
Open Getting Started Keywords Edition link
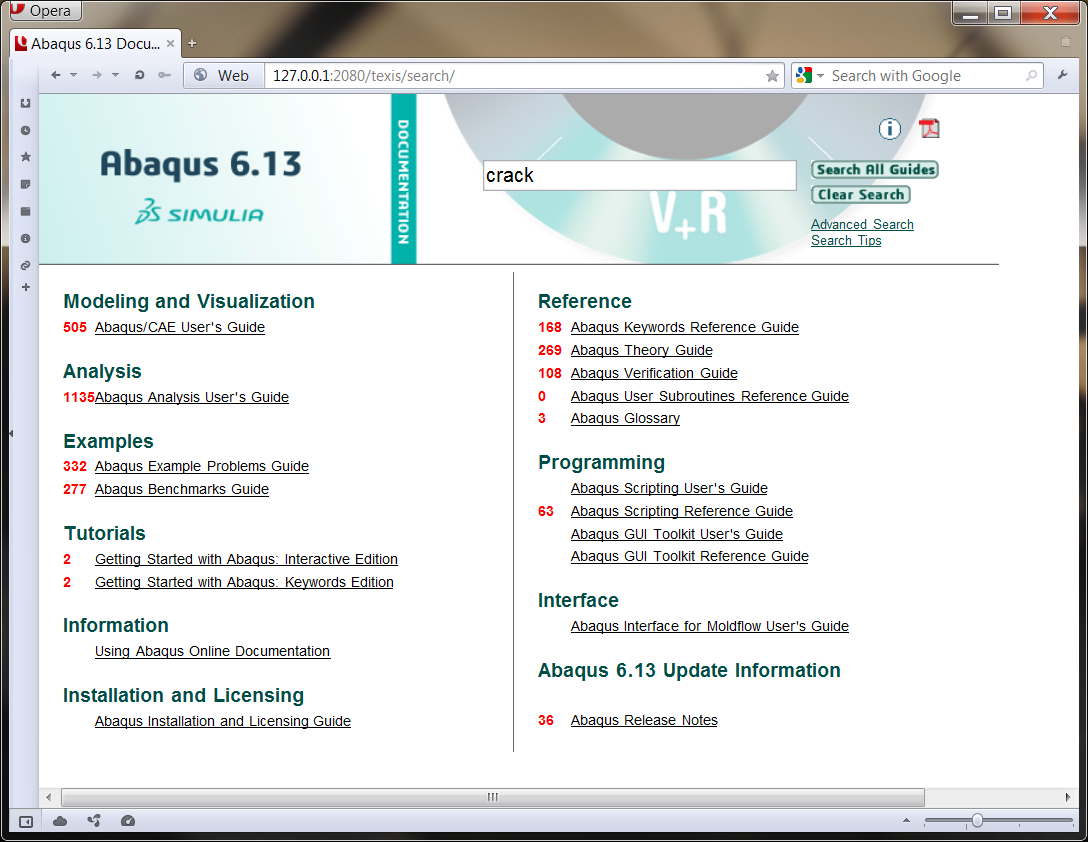(x=244, y=582)
